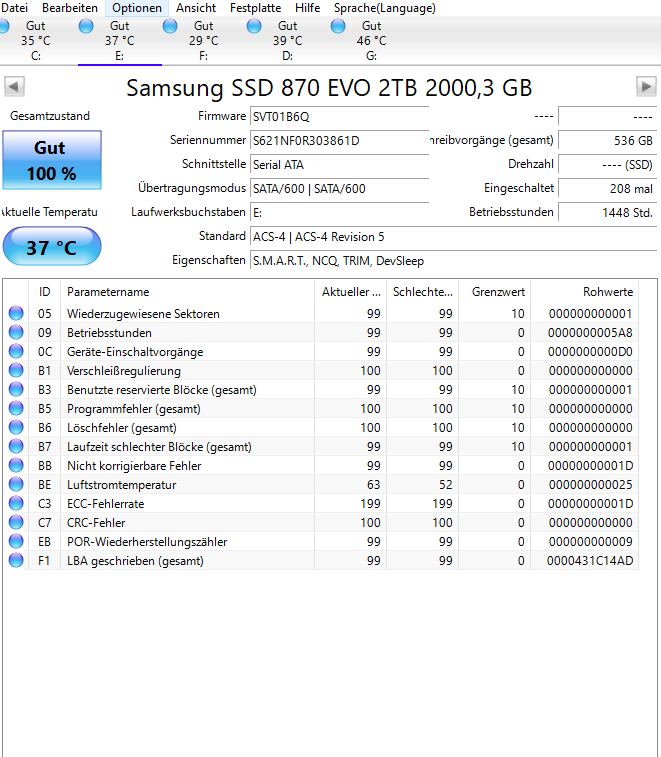Viewport: 661px width, 757px height.
Task: Go to previous disk with left arrow
Action: click(x=14, y=87)
